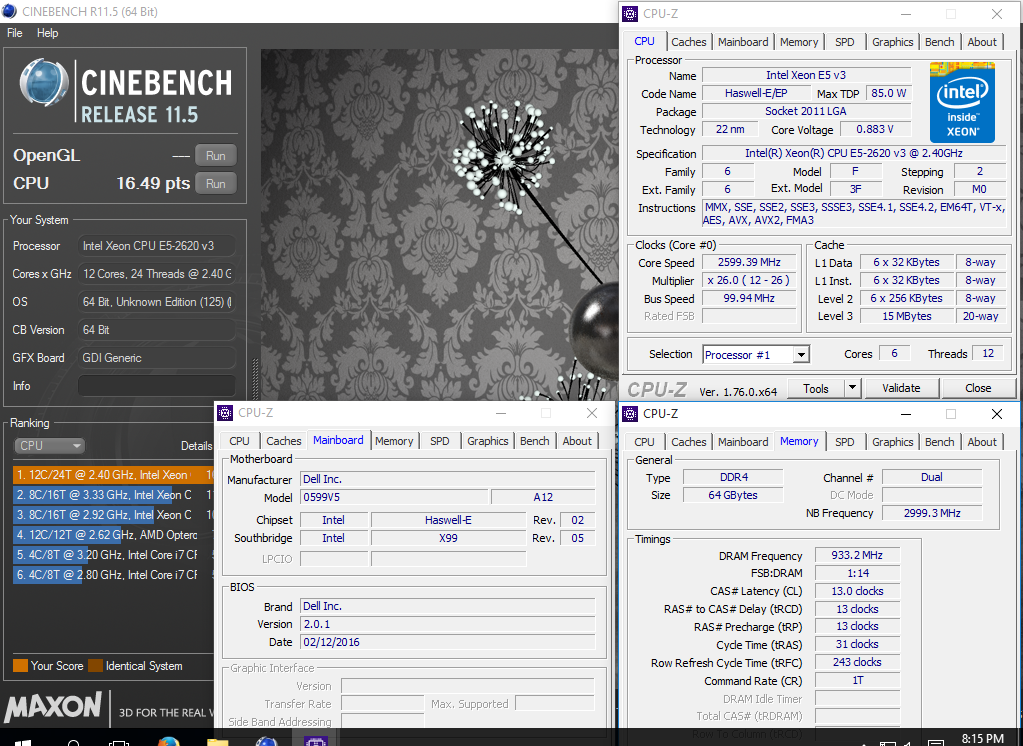
Task: Select ranking row 3. 8C/16T @ 2.92 GHz
Action: pyautogui.click(x=113, y=514)
